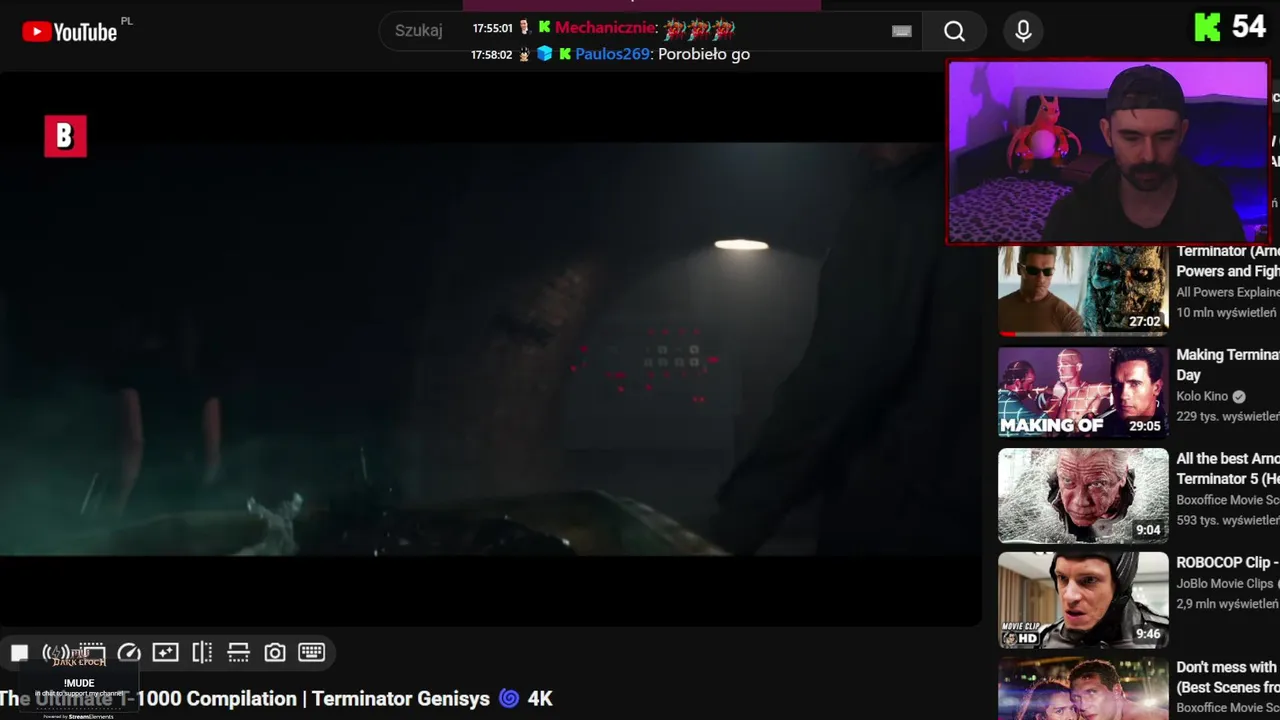
Task: Flip the video vertically
Action: coord(238,653)
